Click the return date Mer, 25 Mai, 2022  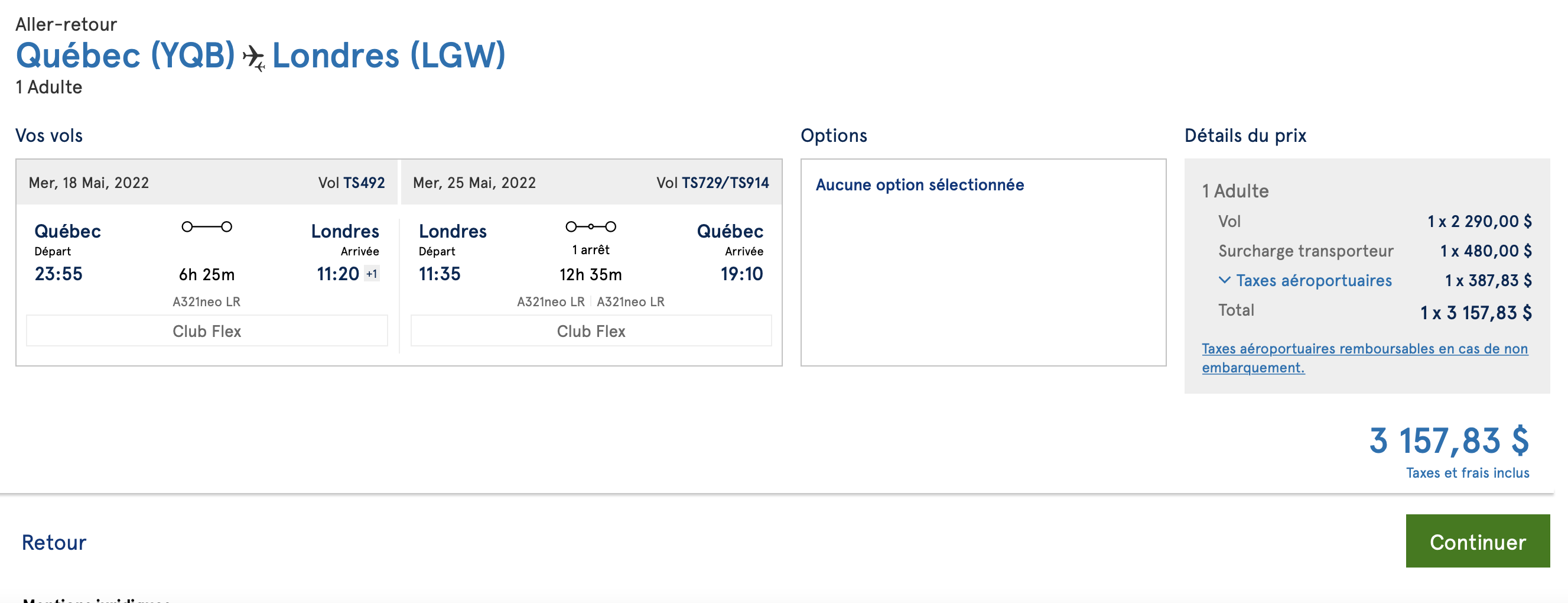click(474, 183)
